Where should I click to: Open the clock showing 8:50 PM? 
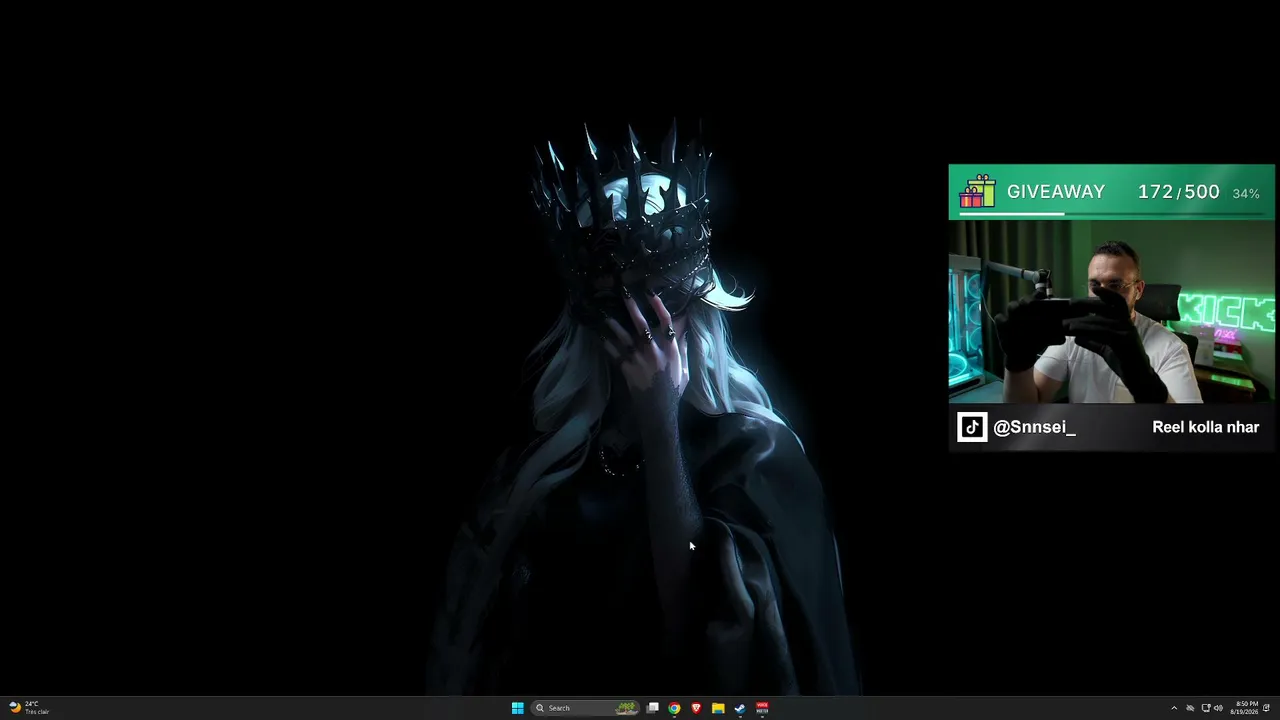point(1245,708)
